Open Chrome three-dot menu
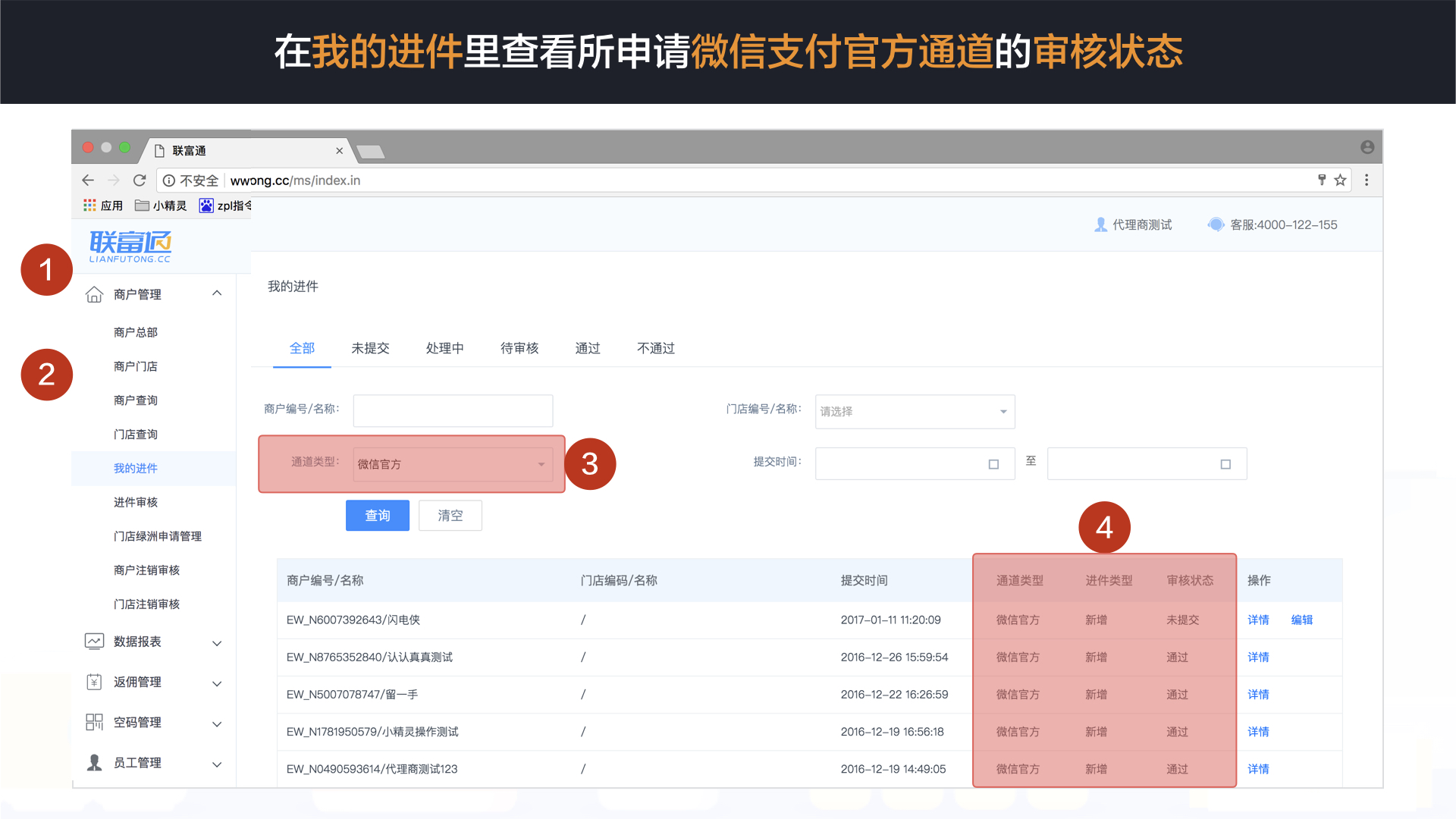The height and width of the screenshot is (819, 1456). 1367,180
